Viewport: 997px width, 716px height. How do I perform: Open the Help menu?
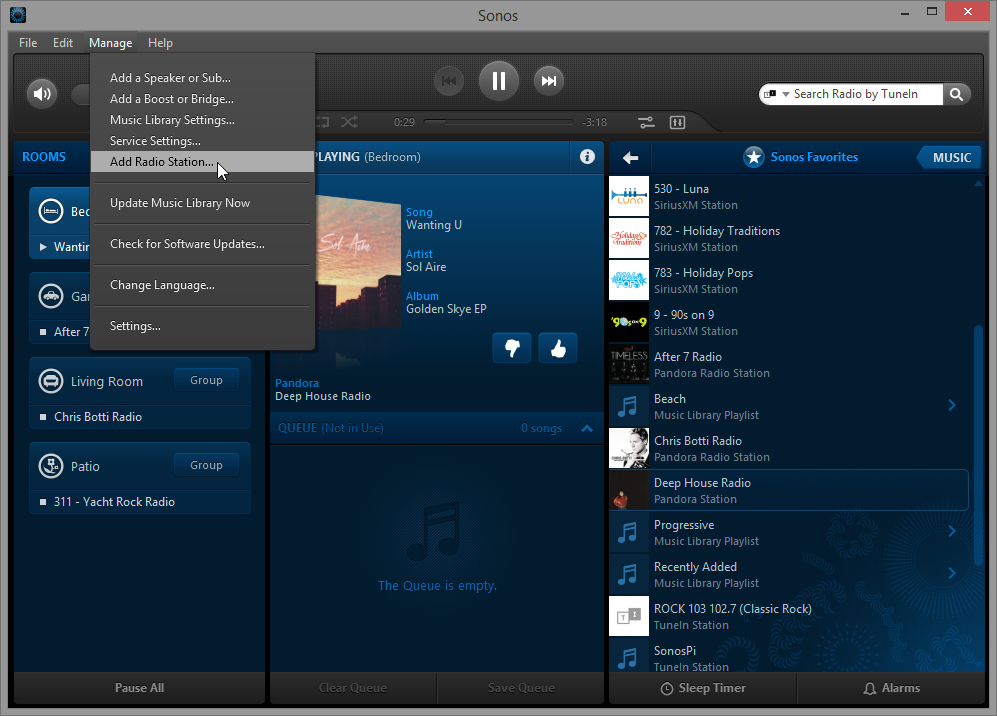click(160, 43)
